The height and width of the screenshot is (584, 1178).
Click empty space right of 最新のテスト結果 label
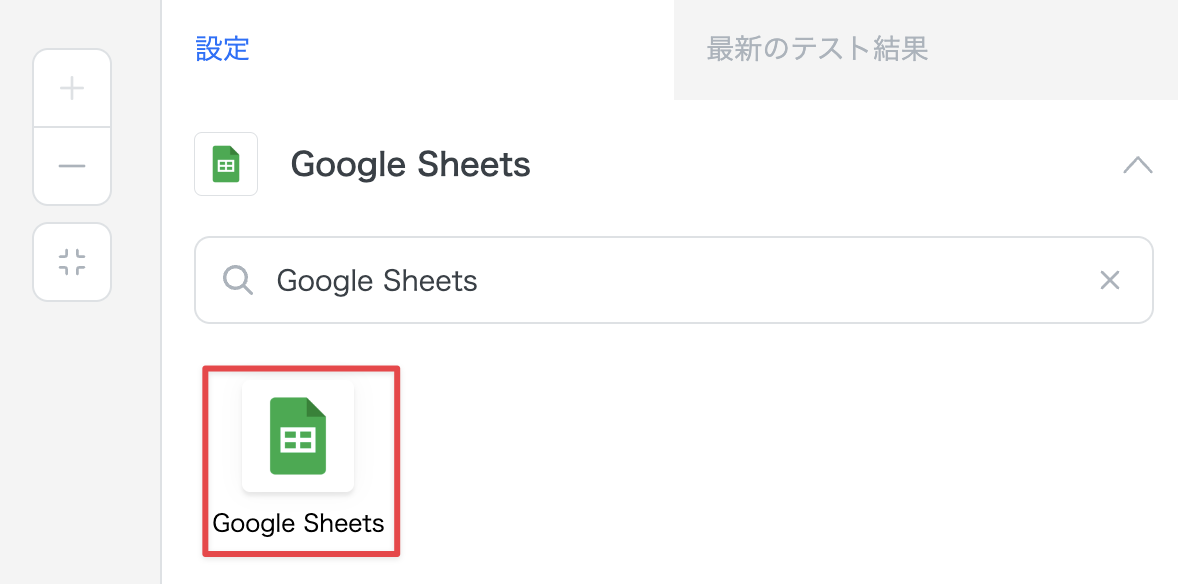pos(1050,49)
